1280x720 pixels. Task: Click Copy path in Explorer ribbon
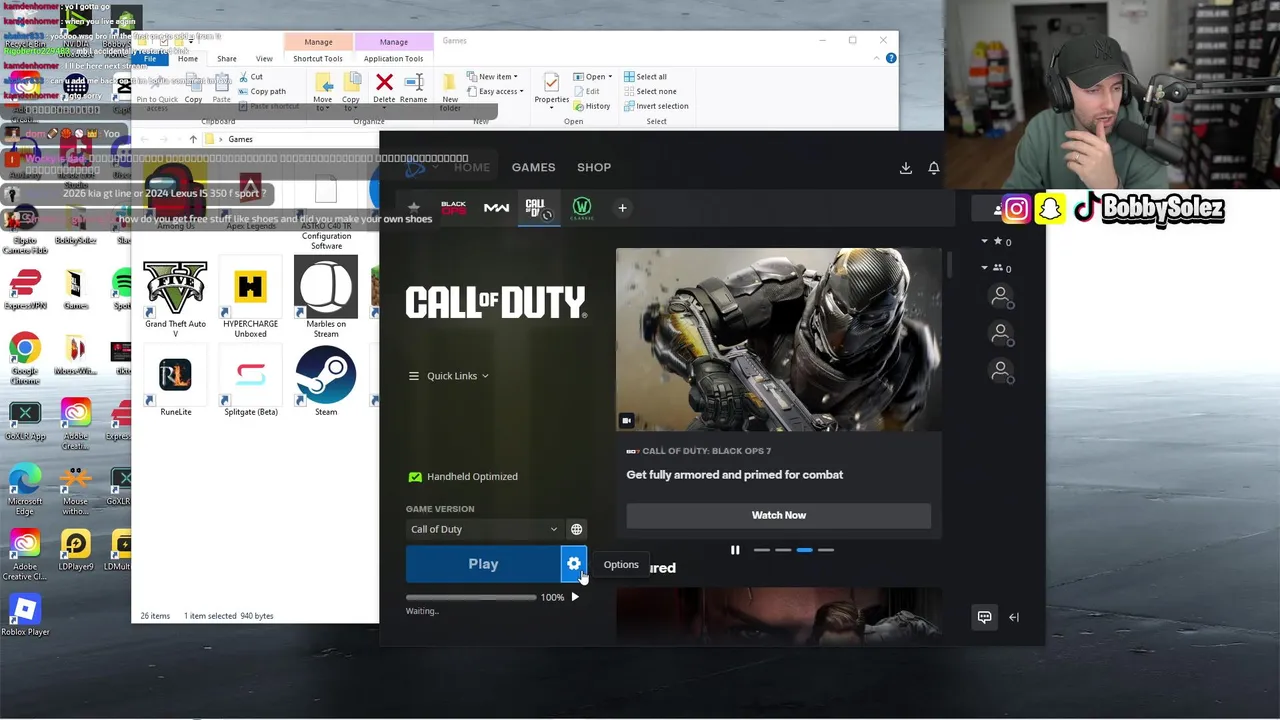click(261, 92)
